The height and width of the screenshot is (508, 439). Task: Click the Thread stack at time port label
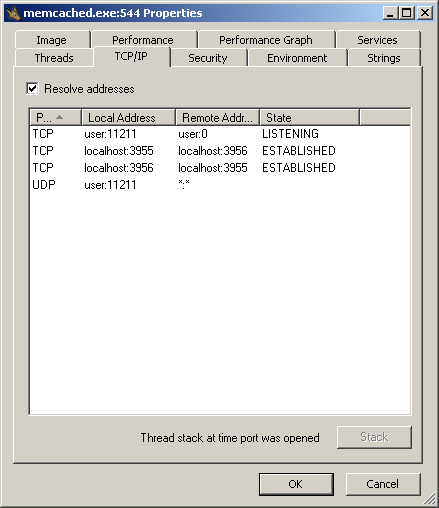point(230,438)
